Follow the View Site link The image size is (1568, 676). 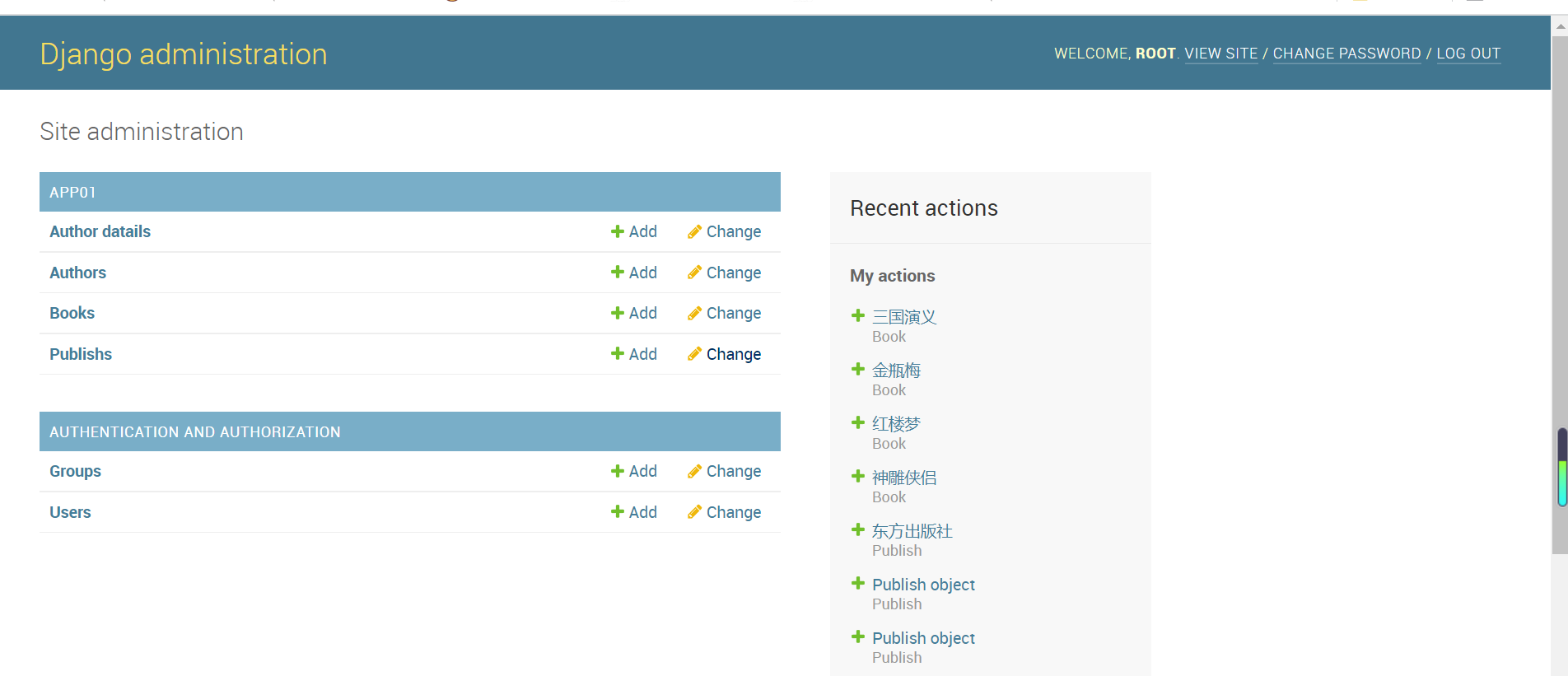tap(1220, 54)
